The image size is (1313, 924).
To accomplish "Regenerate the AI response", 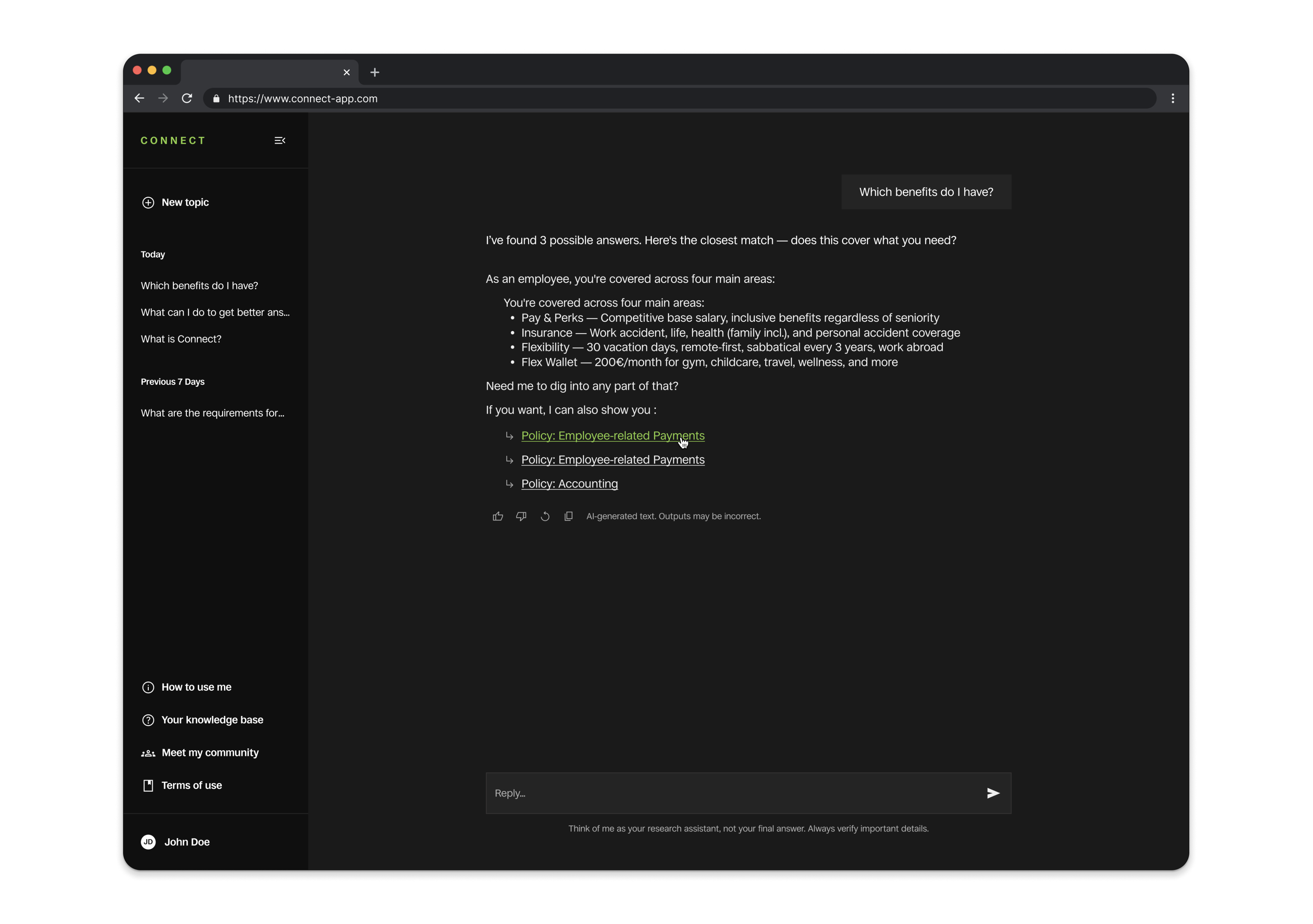I will (545, 516).
